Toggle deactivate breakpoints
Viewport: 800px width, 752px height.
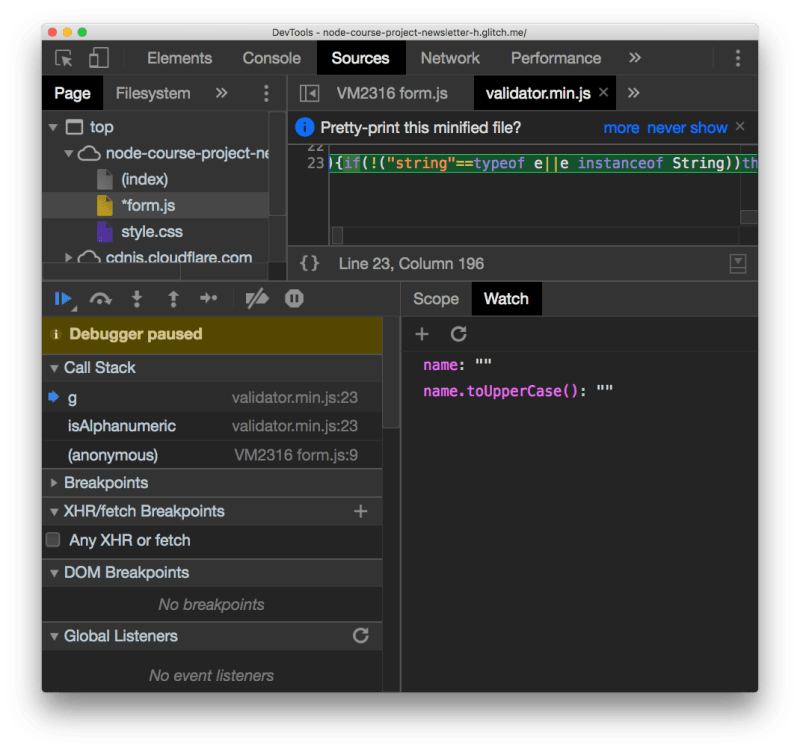255,298
